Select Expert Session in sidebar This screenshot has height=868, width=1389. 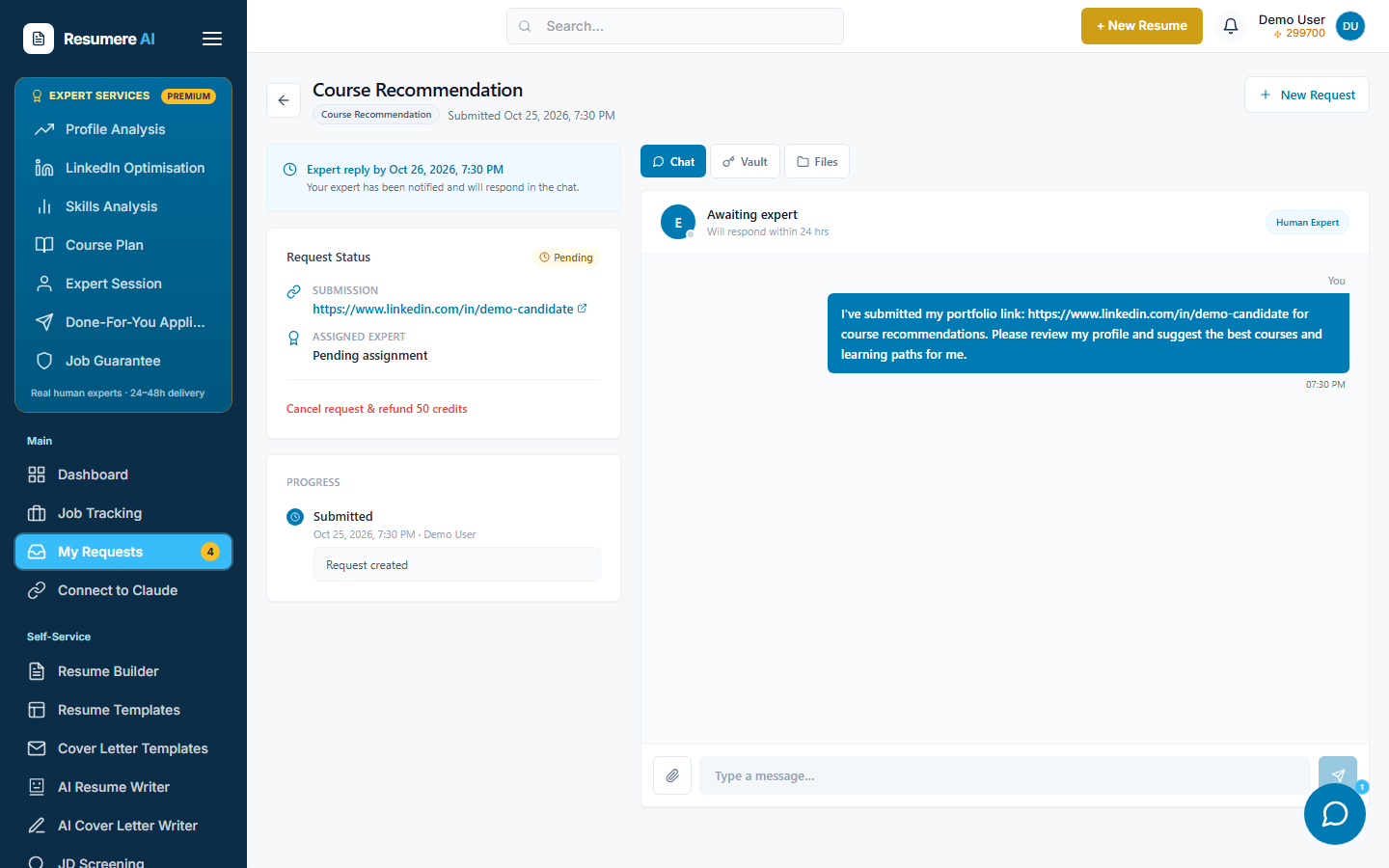pos(123,284)
